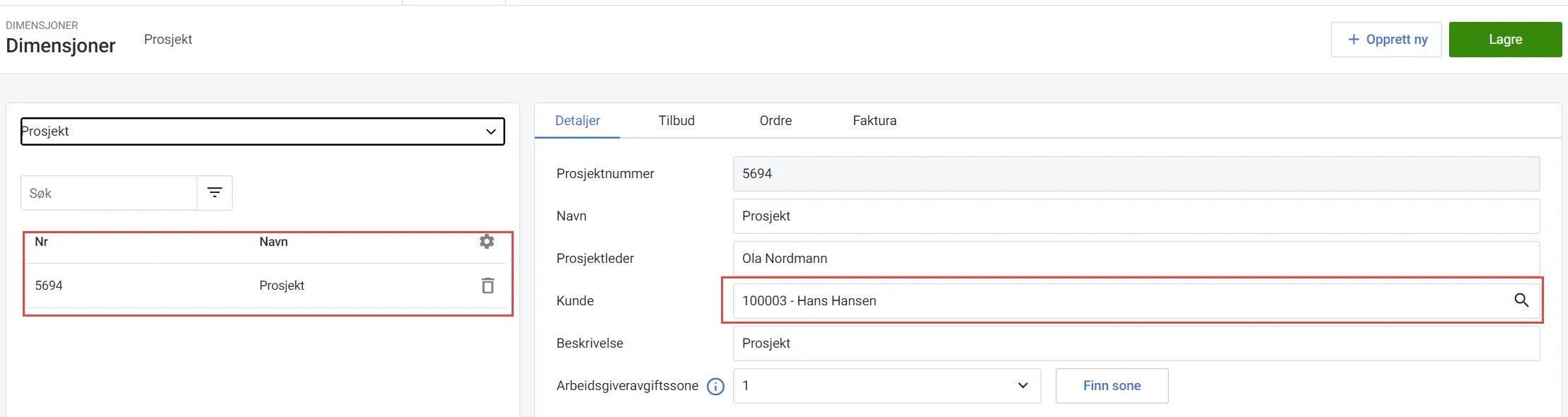This screenshot has width=1568, height=417.
Task: Switch to the Detaljer tab
Action: (x=577, y=121)
